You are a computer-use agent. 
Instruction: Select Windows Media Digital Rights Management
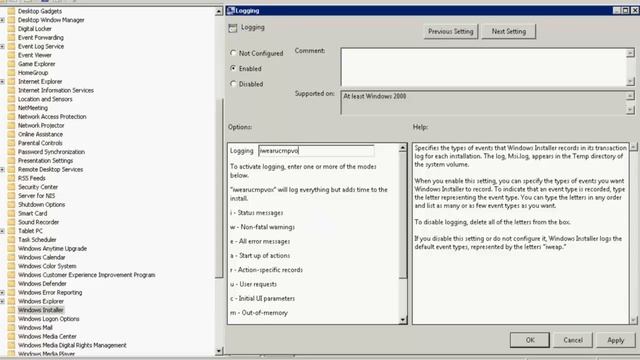pos(72,345)
